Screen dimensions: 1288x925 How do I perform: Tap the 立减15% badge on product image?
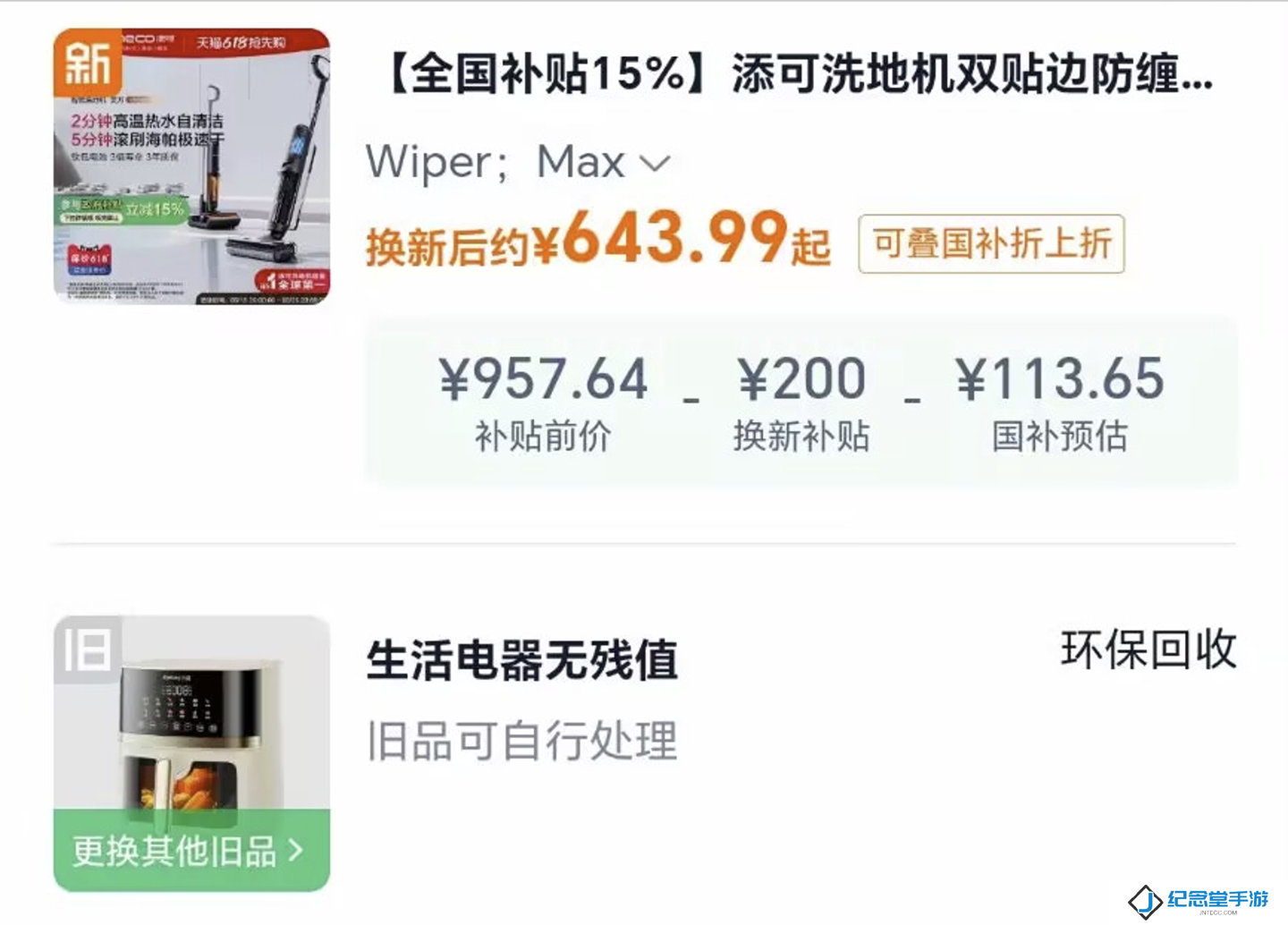click(155, 208)
